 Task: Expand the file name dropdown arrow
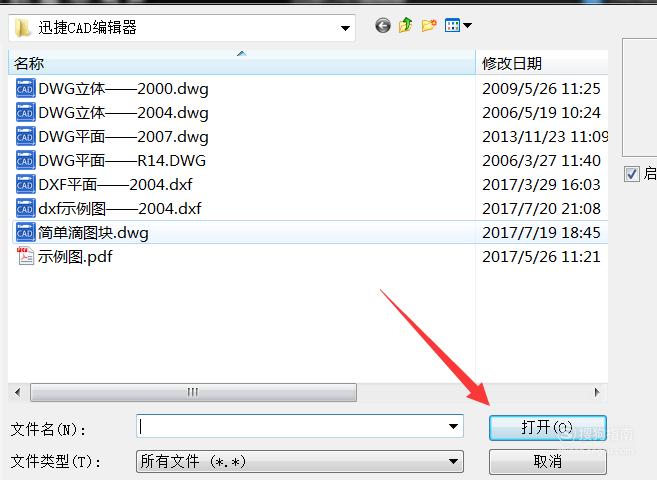453,426
